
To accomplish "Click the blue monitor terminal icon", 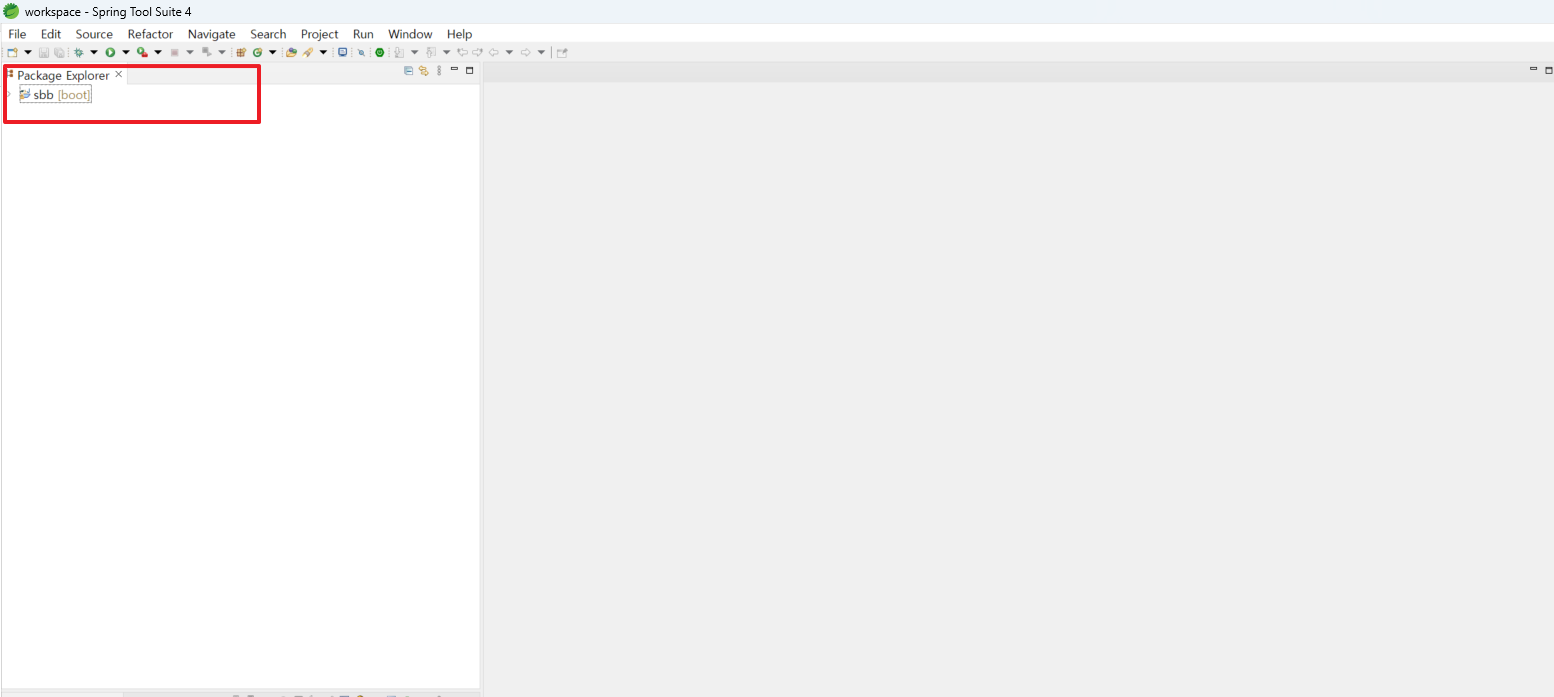I will [x=342, y=52].
